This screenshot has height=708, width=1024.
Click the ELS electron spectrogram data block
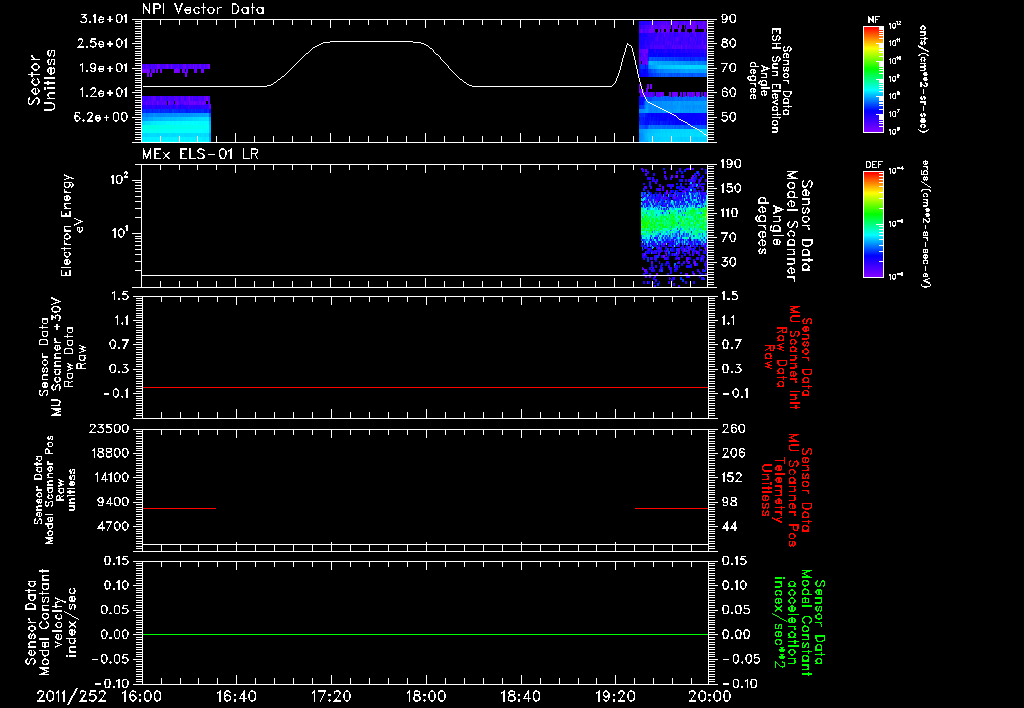(674, 225)
